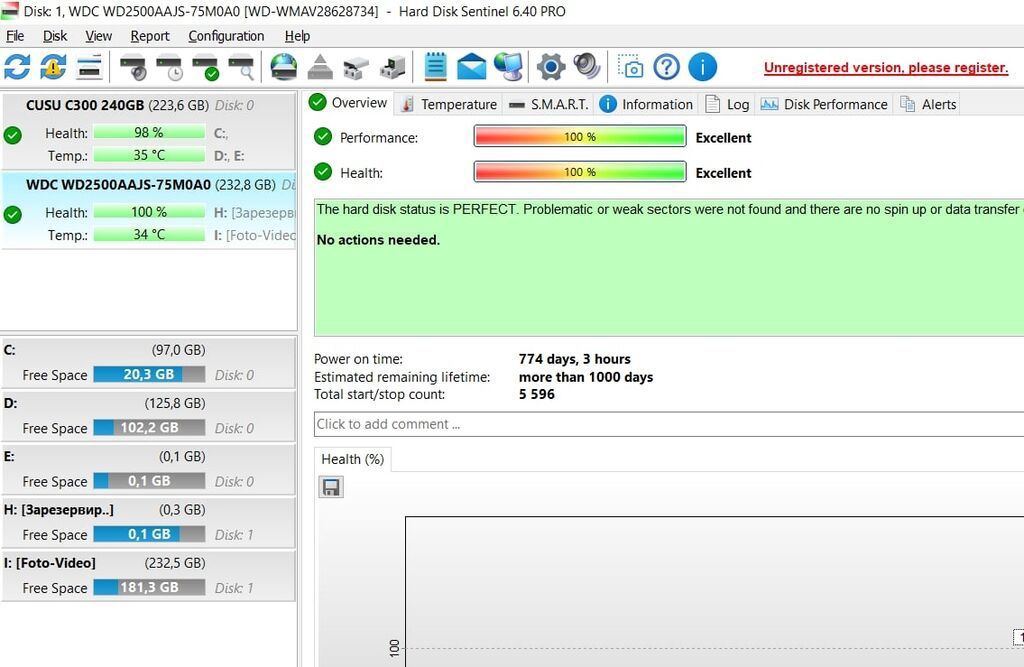Open the View menu
This screenshot has height=667, width=1024.
(99, 36)
